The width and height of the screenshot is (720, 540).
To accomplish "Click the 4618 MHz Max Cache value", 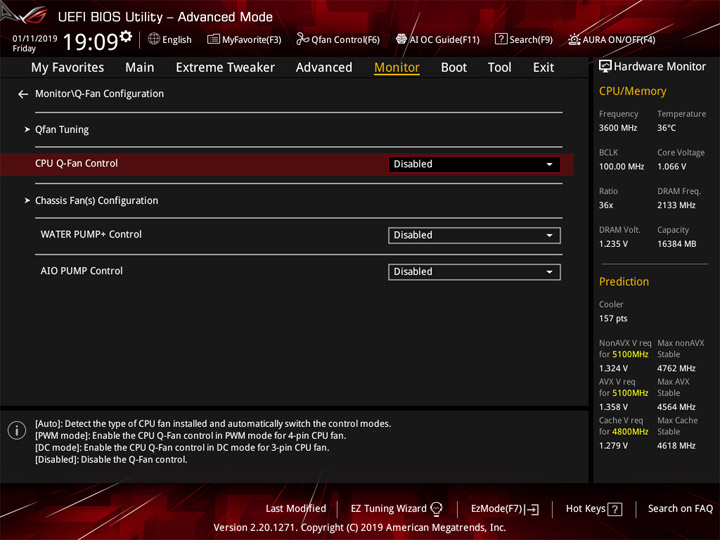I will coord(676,445).
